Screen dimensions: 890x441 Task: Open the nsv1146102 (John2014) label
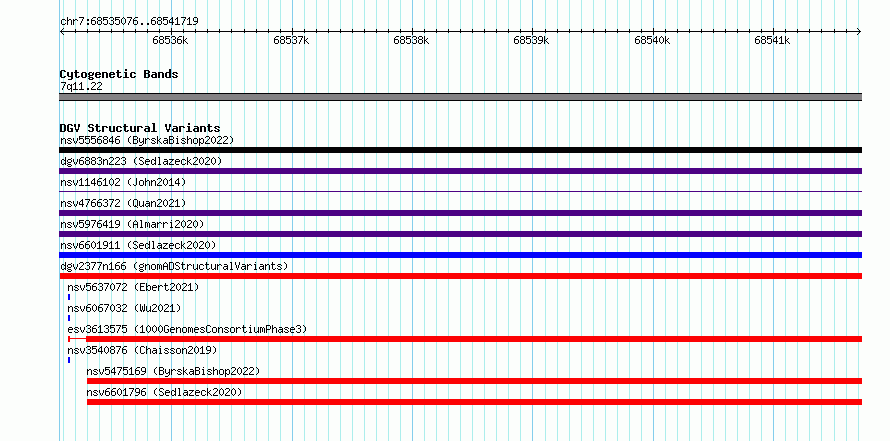[x=123, y=182]
